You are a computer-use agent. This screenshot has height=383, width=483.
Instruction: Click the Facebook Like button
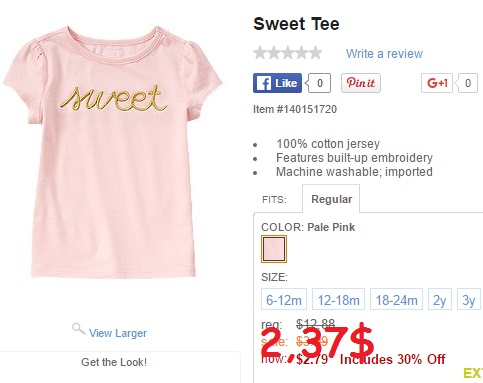[277, 83]
